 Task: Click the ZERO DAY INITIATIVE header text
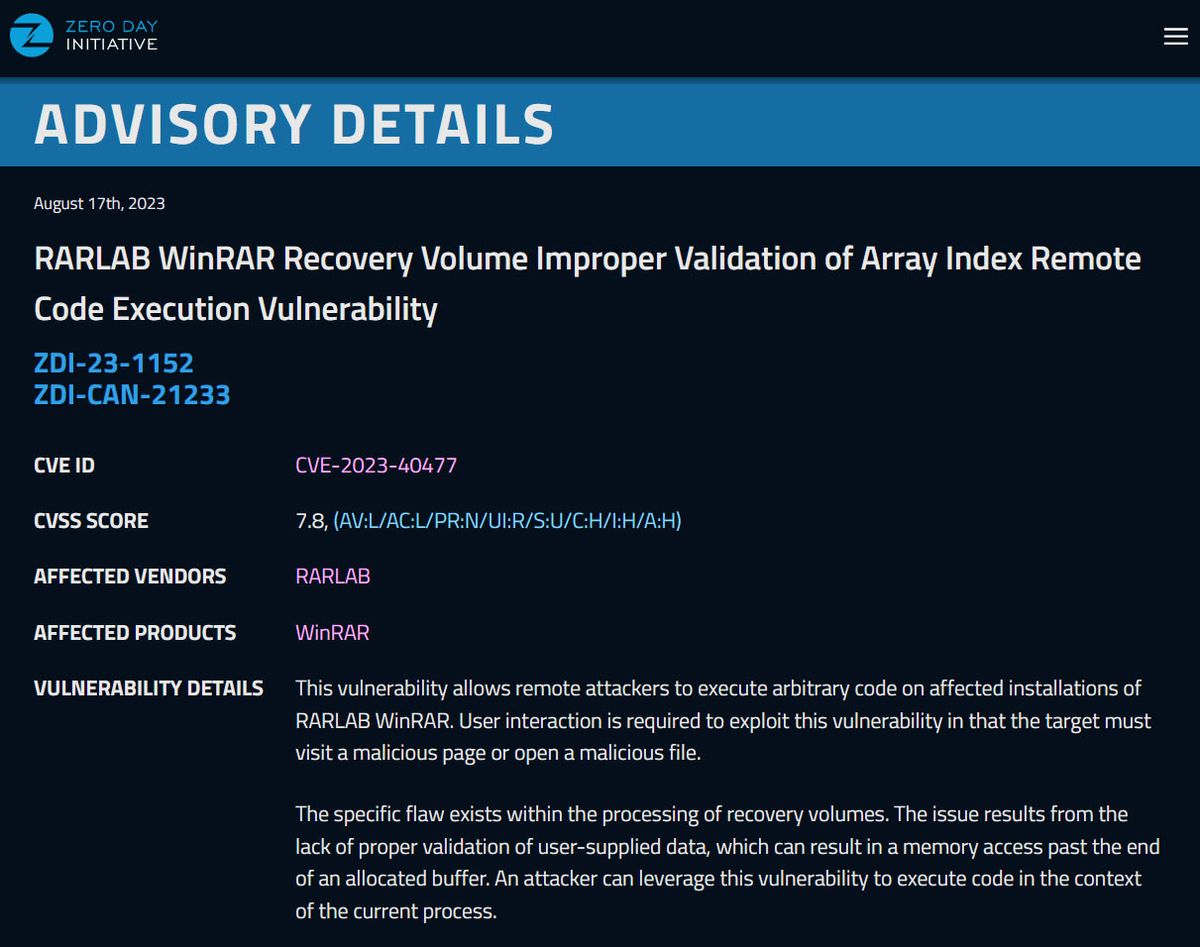111,36
